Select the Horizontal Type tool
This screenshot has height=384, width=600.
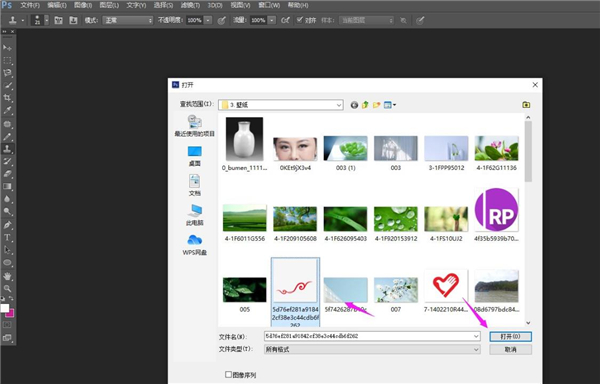click(x=7, y=238)
